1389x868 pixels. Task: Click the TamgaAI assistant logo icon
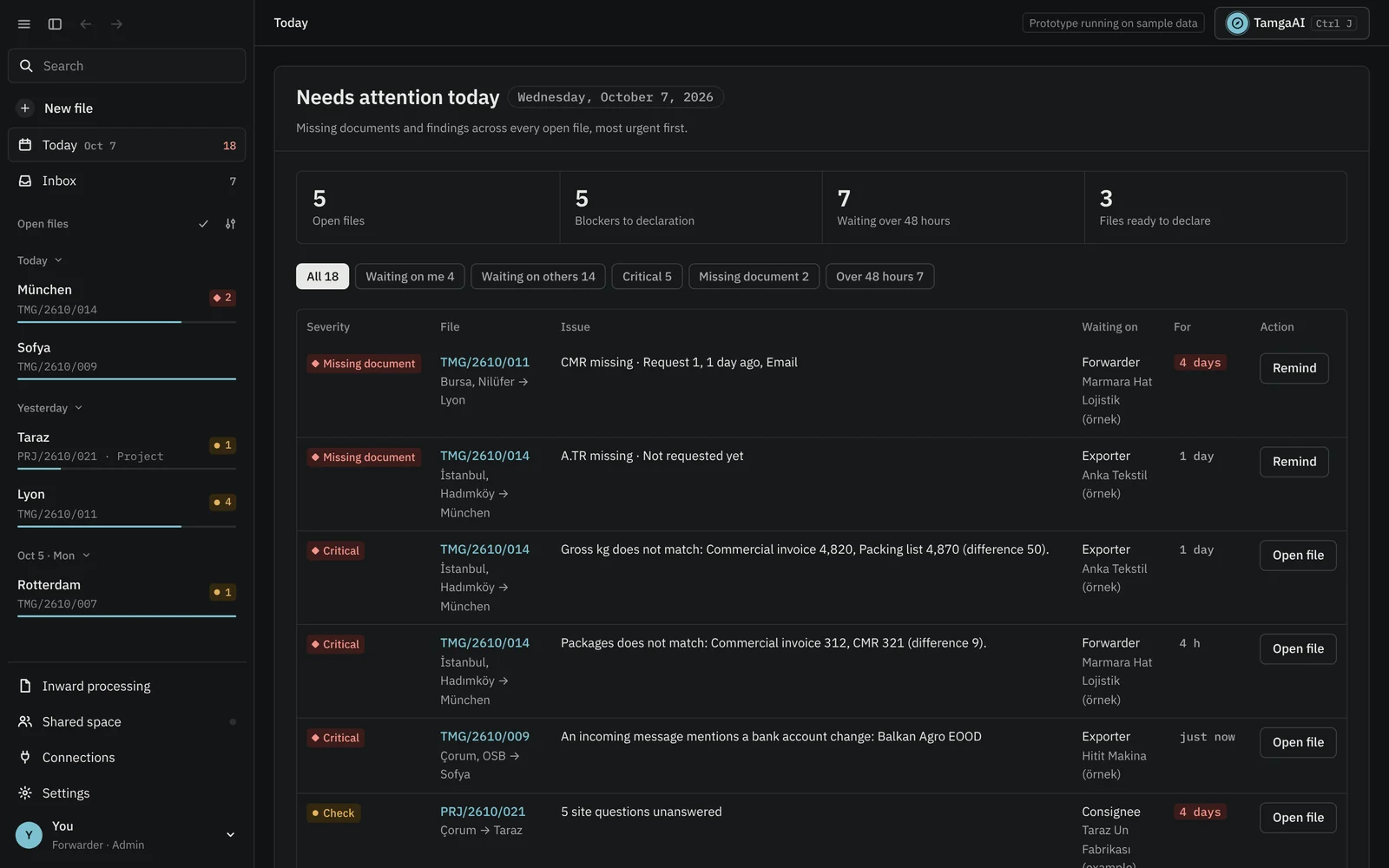(1237, 23)
